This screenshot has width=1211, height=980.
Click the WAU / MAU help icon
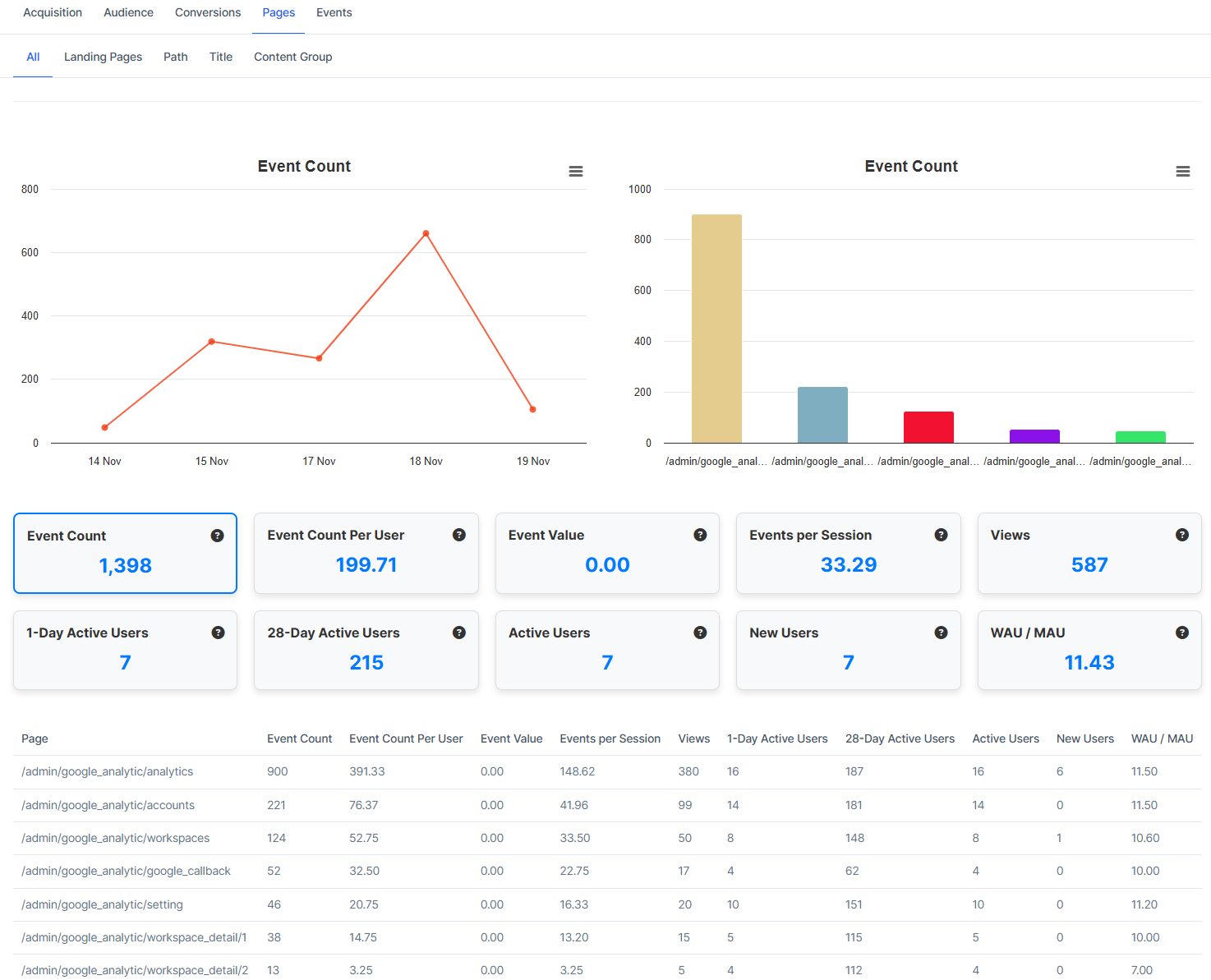(x=1182, y=633)
